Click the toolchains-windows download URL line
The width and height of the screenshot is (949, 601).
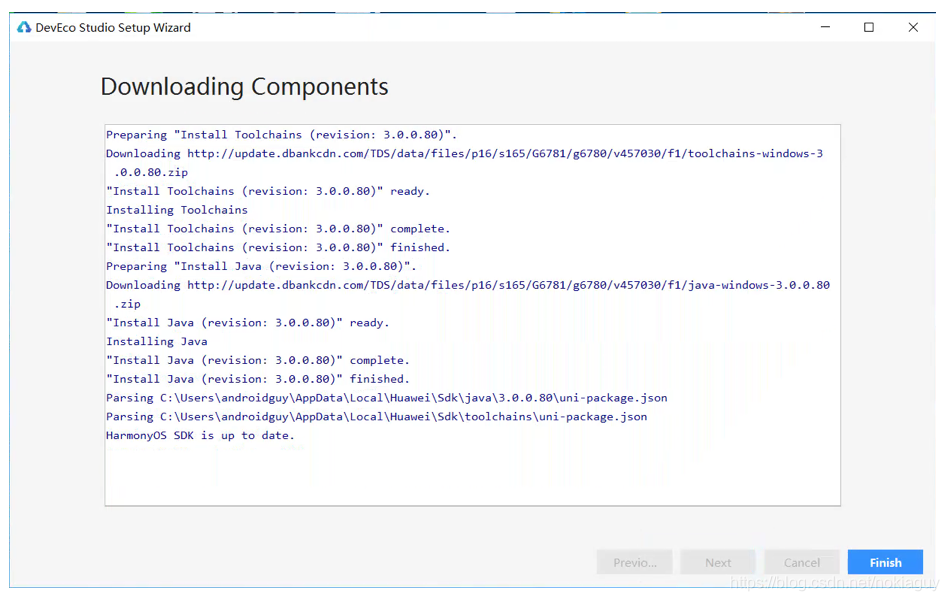coord(464,153)
